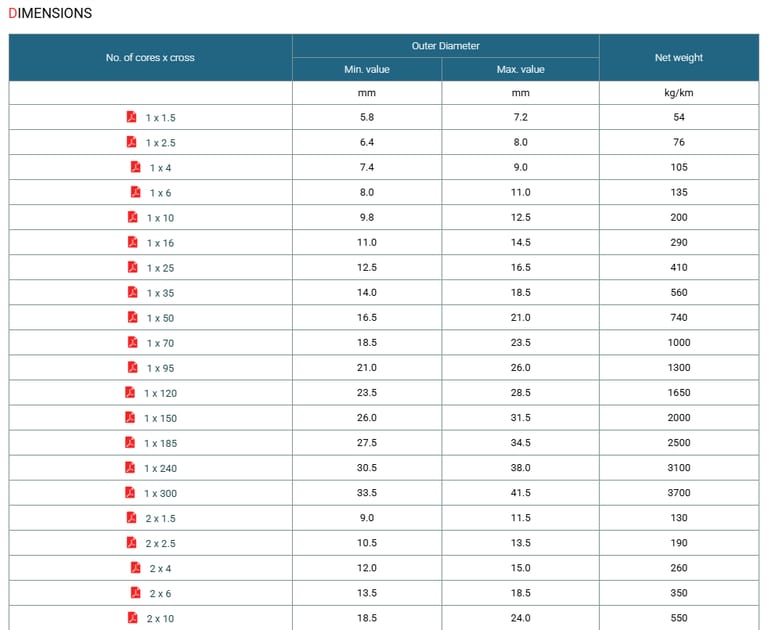This screenshot has width=768, height=630.
Task: Open the 1 x 185 cable link
Action: pos(160,443)
